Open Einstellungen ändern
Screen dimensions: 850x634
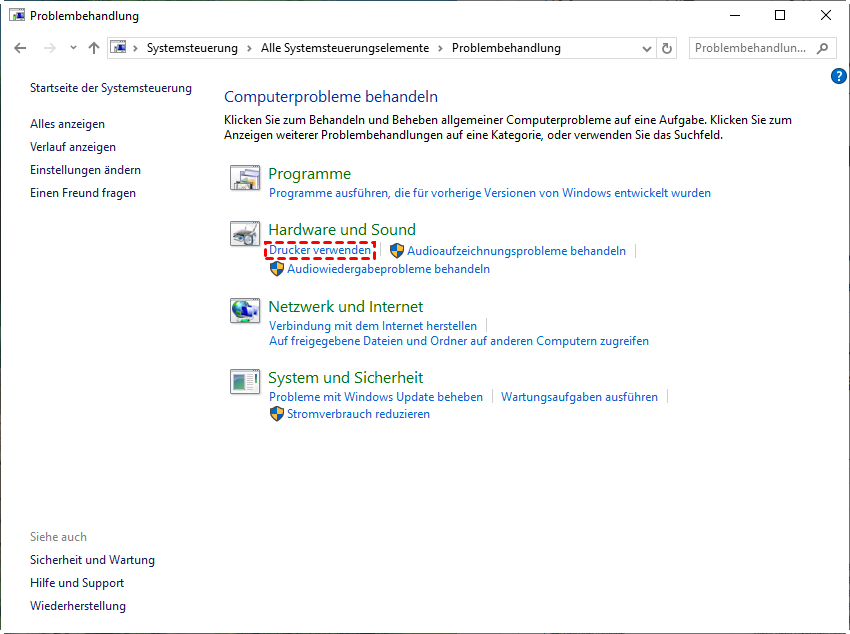[x=85, y=170]
